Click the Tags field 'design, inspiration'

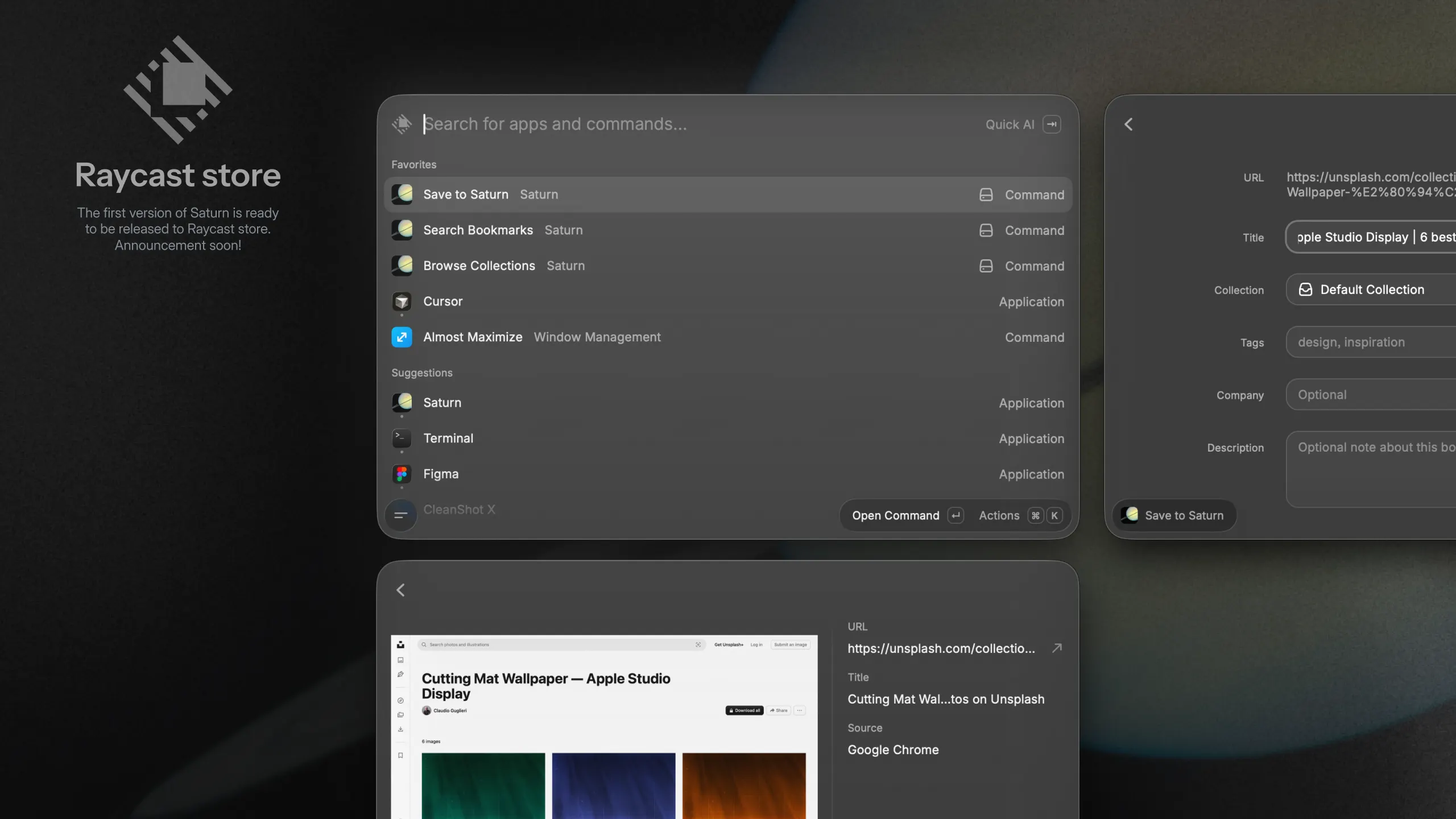click(x=1371, y=342)
